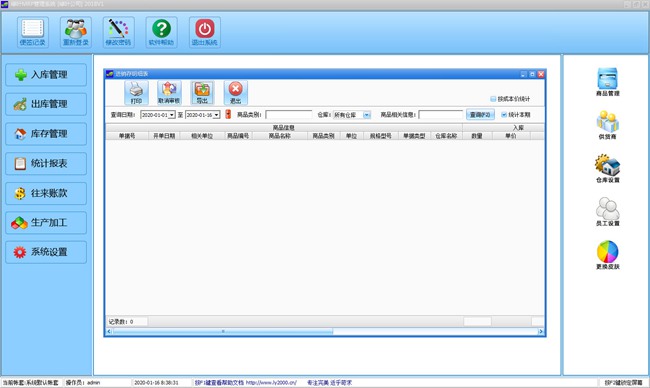
Task: Click the 商品编号 column header
Action: click(x=238, y=136)
